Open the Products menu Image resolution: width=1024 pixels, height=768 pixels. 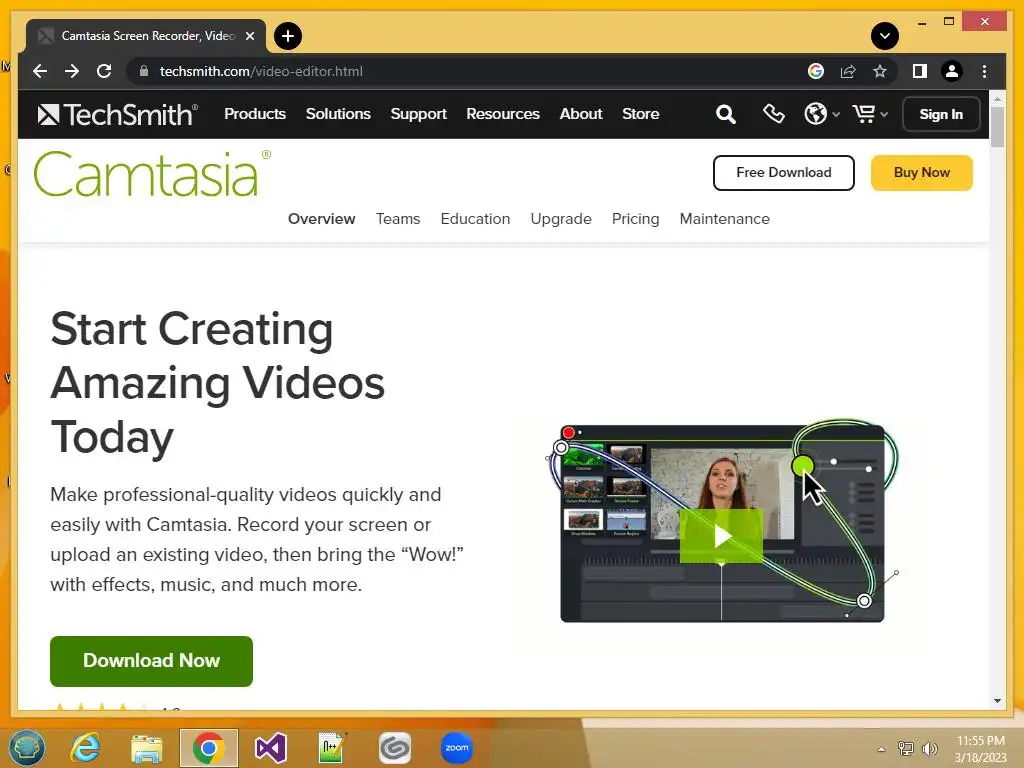[x=255, y=114]
